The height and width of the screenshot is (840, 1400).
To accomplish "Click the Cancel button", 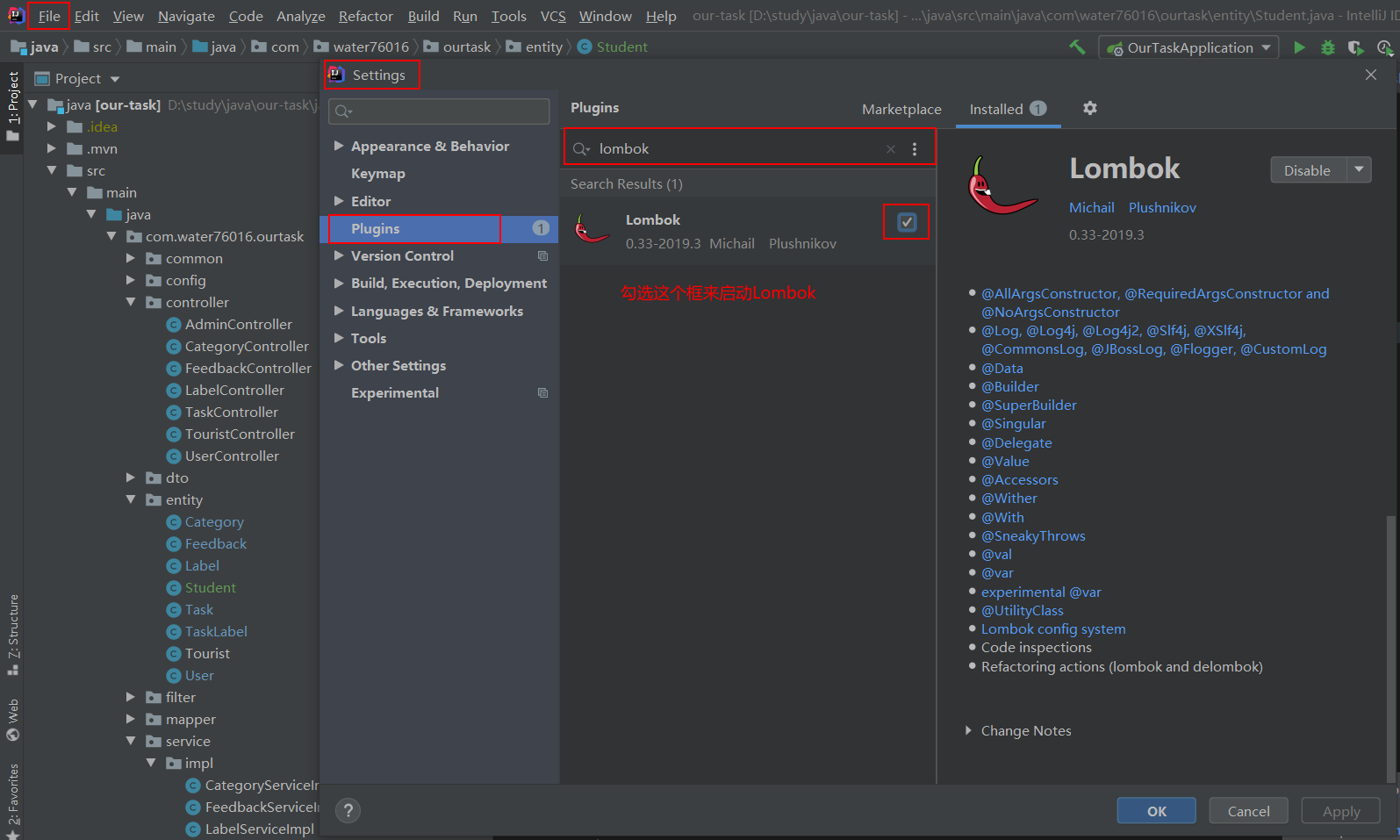I will coord(1248,811).
